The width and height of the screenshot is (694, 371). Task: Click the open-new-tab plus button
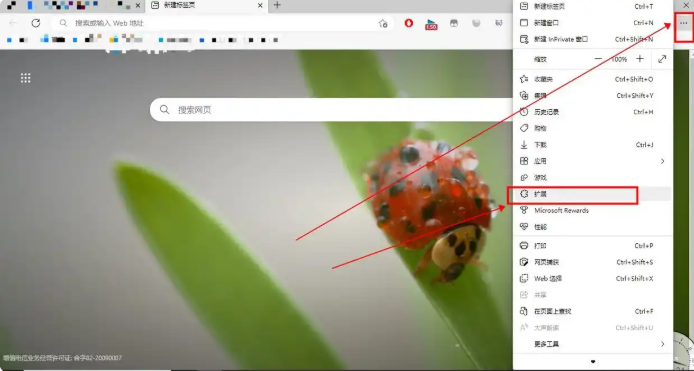(x=277, y=5)
